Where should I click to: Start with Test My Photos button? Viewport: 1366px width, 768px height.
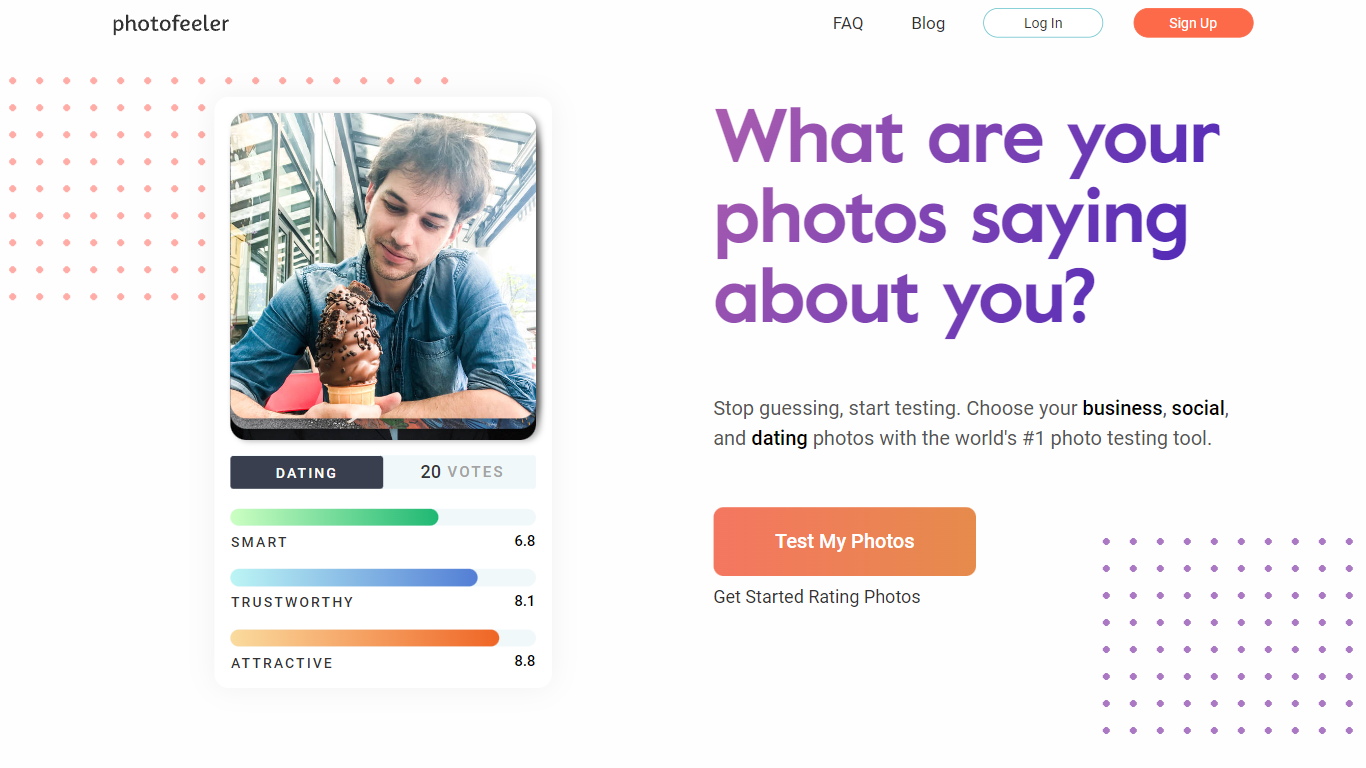[844, 541]
